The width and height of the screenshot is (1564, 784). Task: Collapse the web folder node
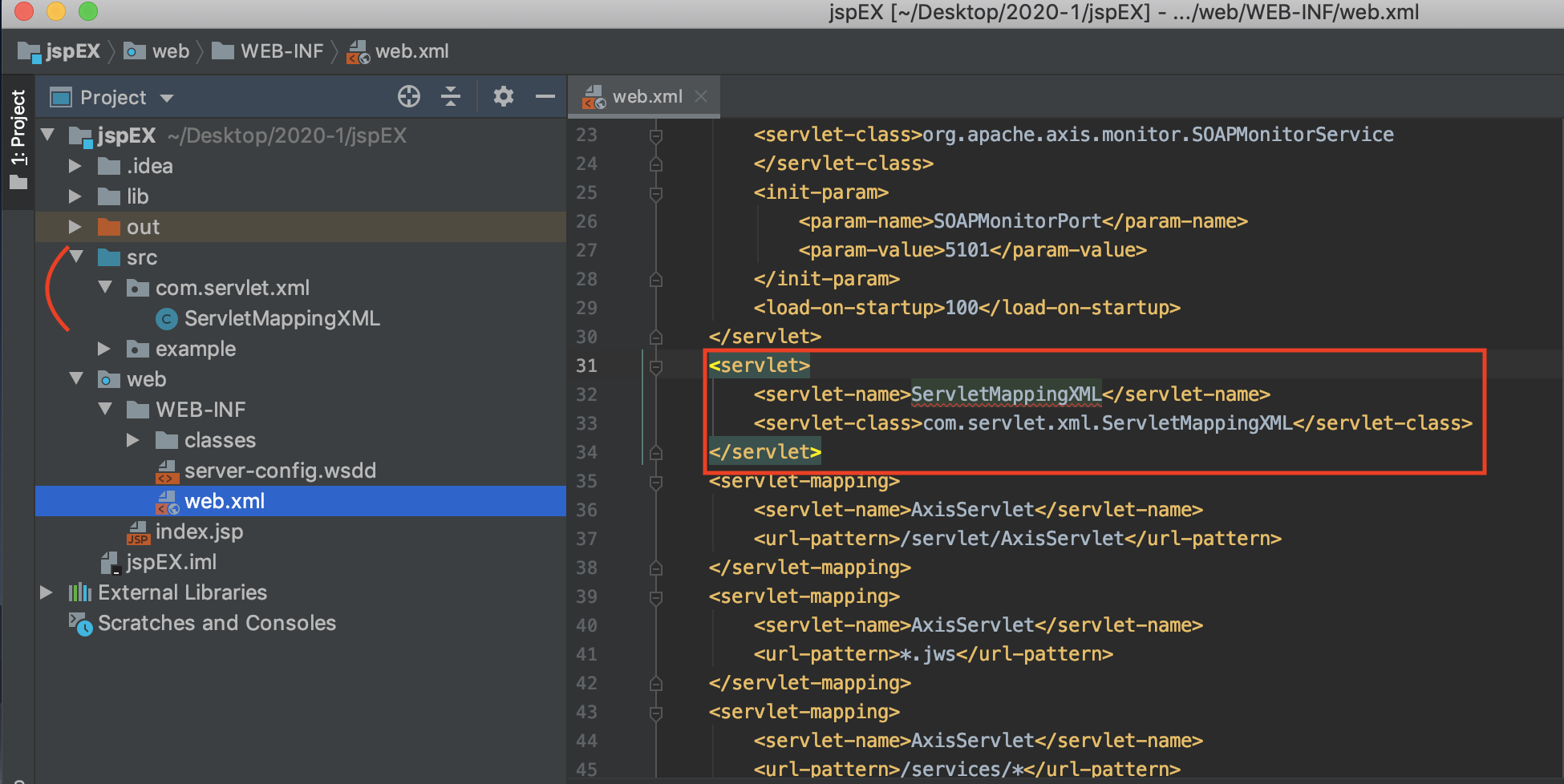[x=77, y=378]
